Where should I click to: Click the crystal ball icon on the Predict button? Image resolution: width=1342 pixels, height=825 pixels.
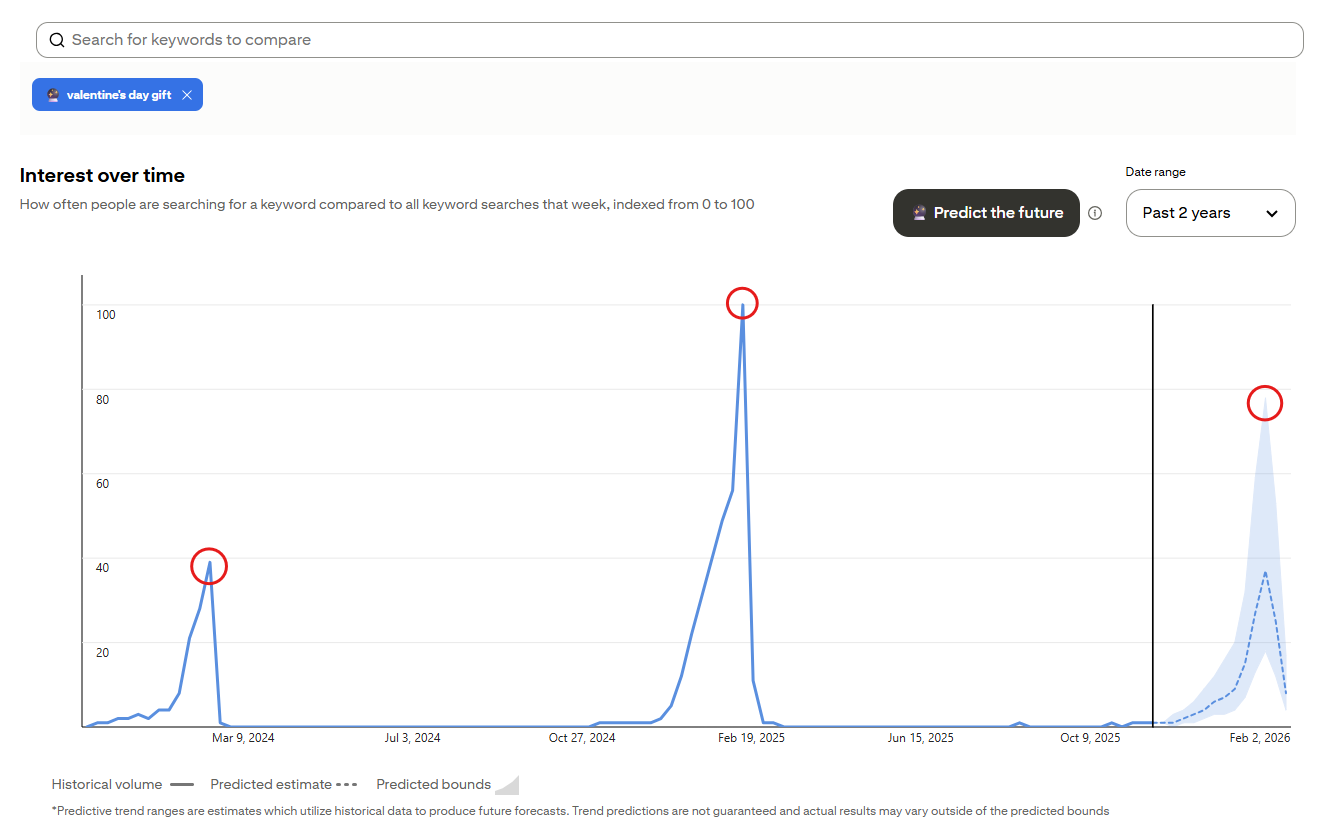point(919,213)
